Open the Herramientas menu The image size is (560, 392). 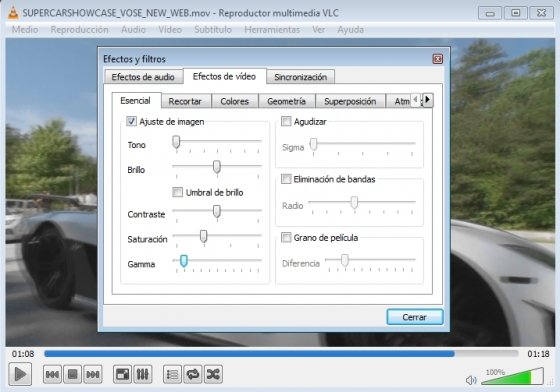point(272,30)
